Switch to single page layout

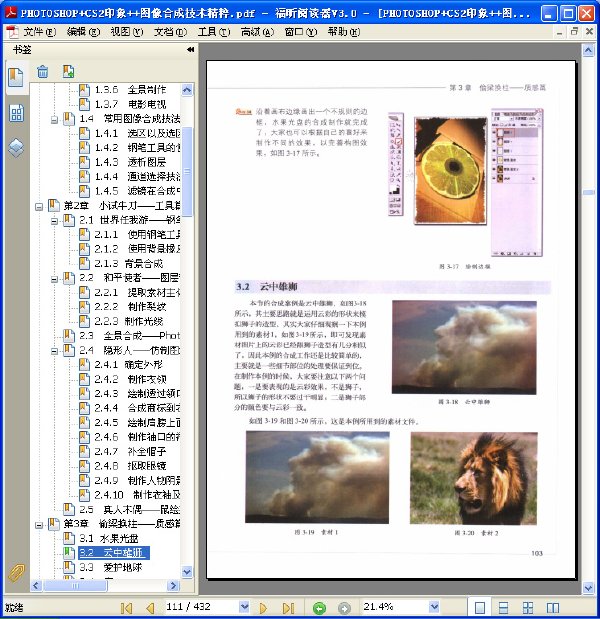click(480, 608)
